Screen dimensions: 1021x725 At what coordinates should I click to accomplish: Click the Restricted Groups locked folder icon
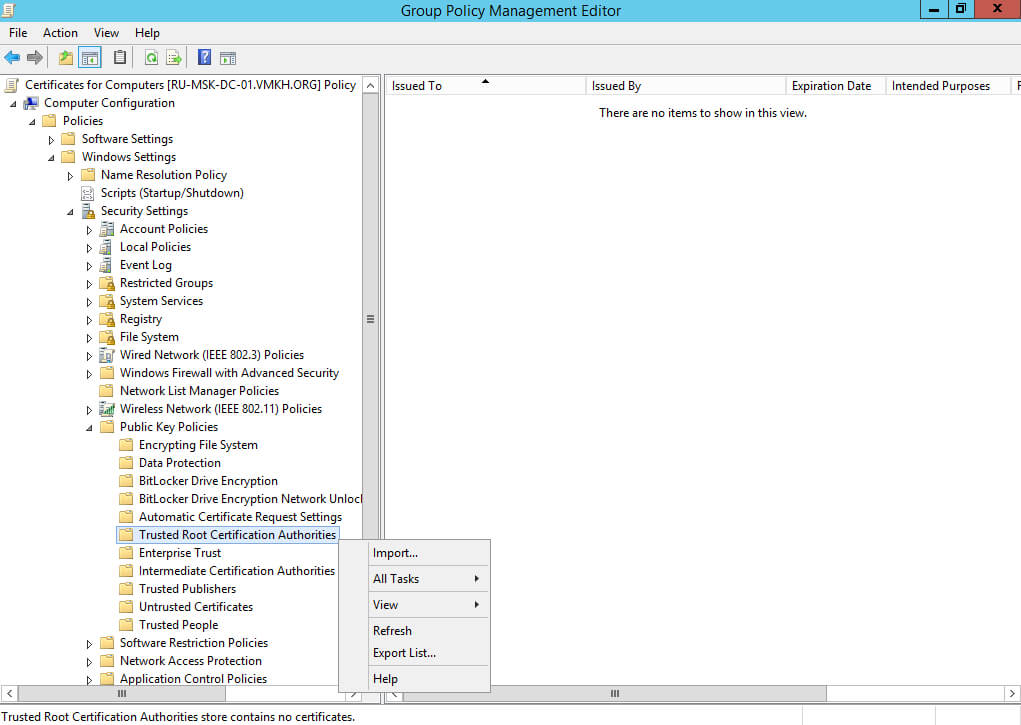pyautogui.click(x=107, y=283)
